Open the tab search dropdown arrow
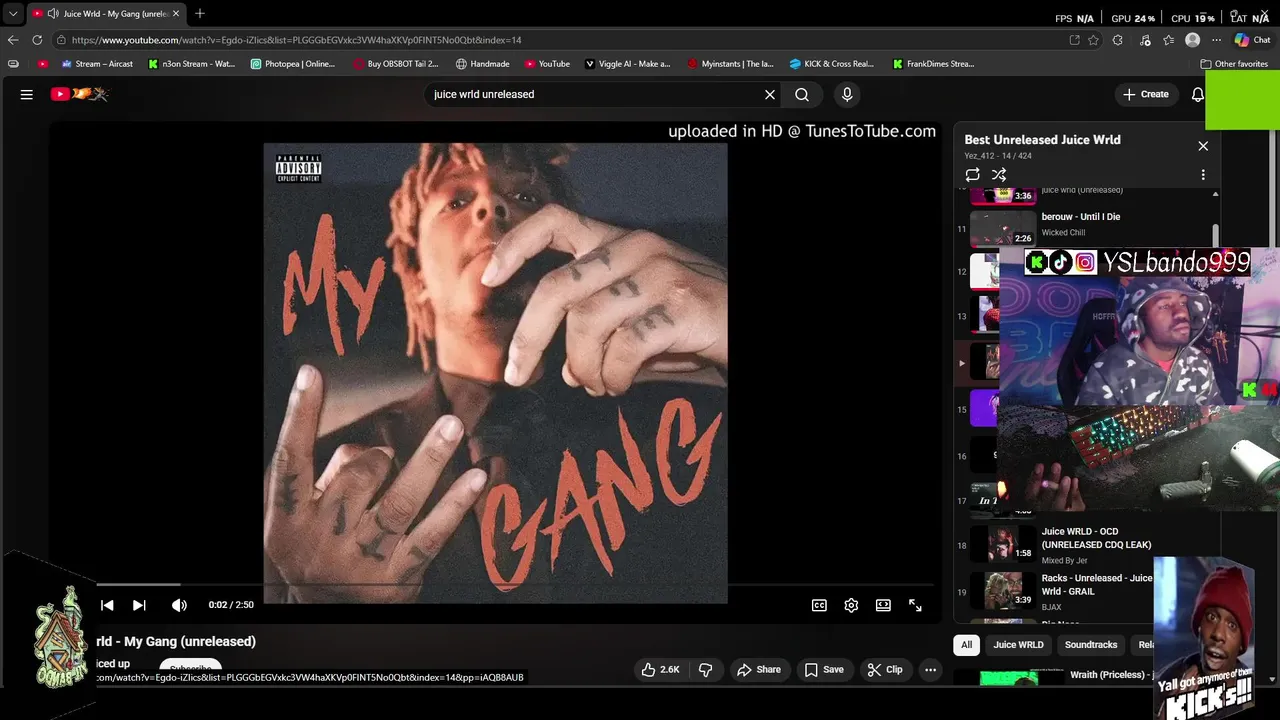The width and height of the screenshot is (1280, 720). (12, 14)
